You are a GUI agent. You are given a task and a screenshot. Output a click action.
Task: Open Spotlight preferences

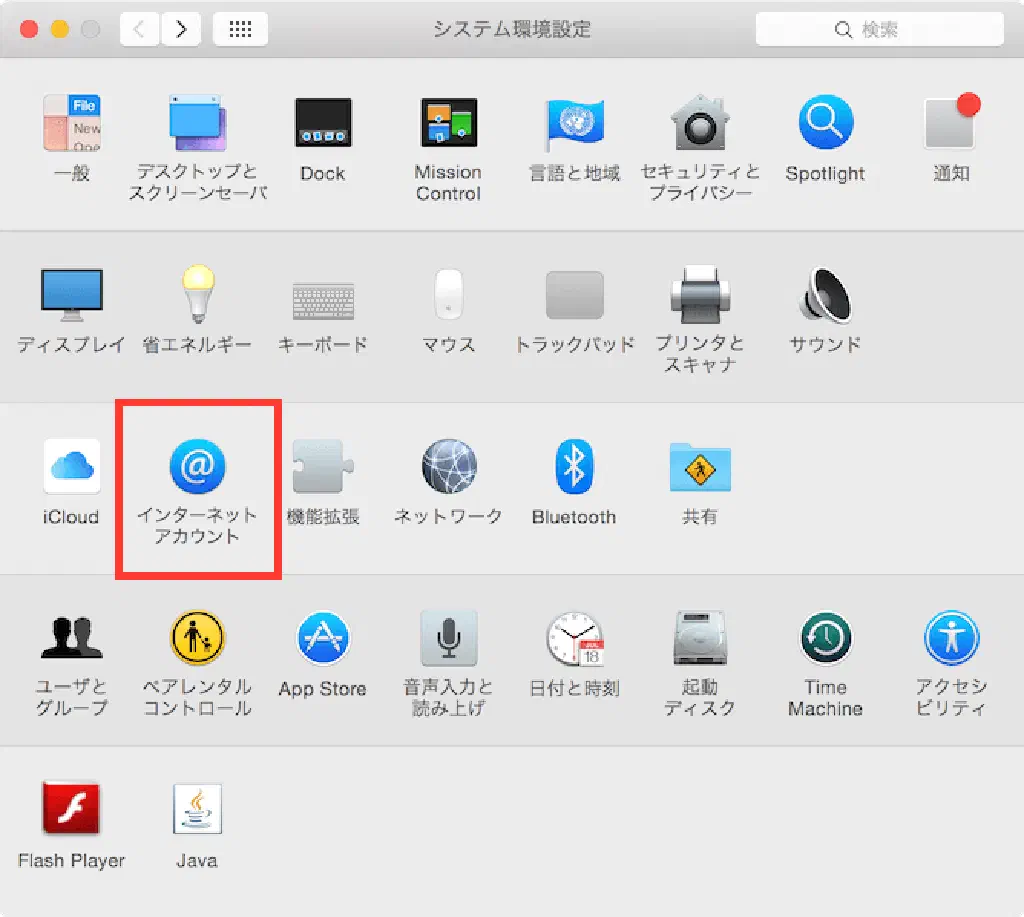pos(825,124)
